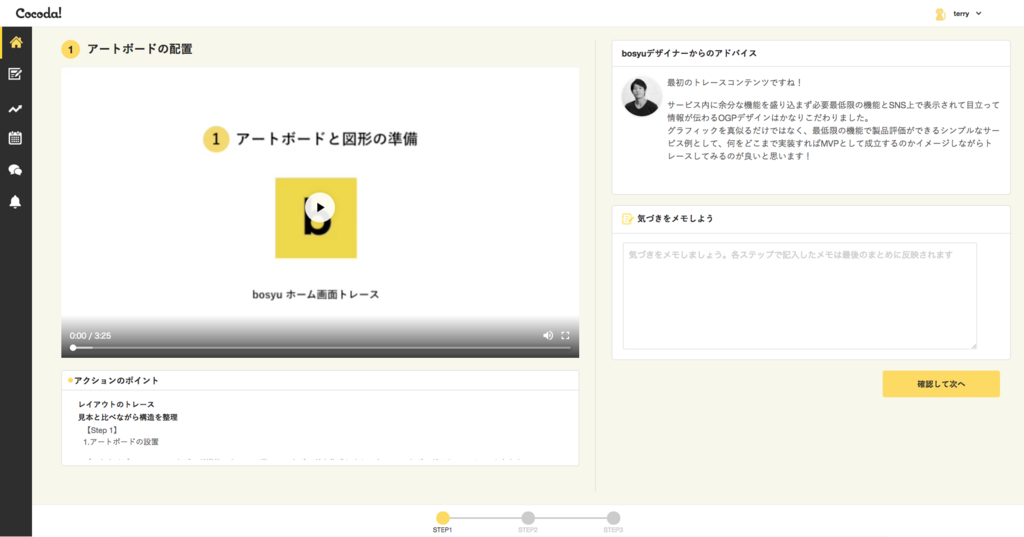The image size is (1024, 537).
Task: Click the アクションのポイント heading
Action: 116,380
